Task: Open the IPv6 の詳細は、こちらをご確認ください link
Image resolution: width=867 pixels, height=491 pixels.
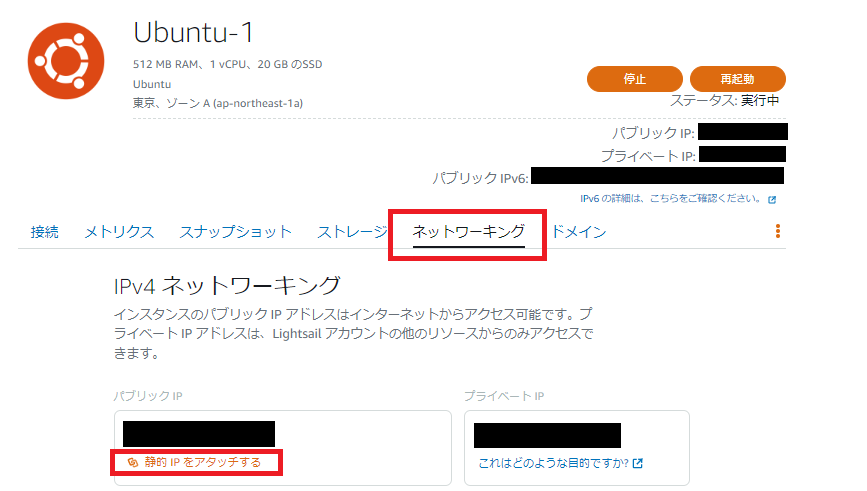Action: [672, 199]
